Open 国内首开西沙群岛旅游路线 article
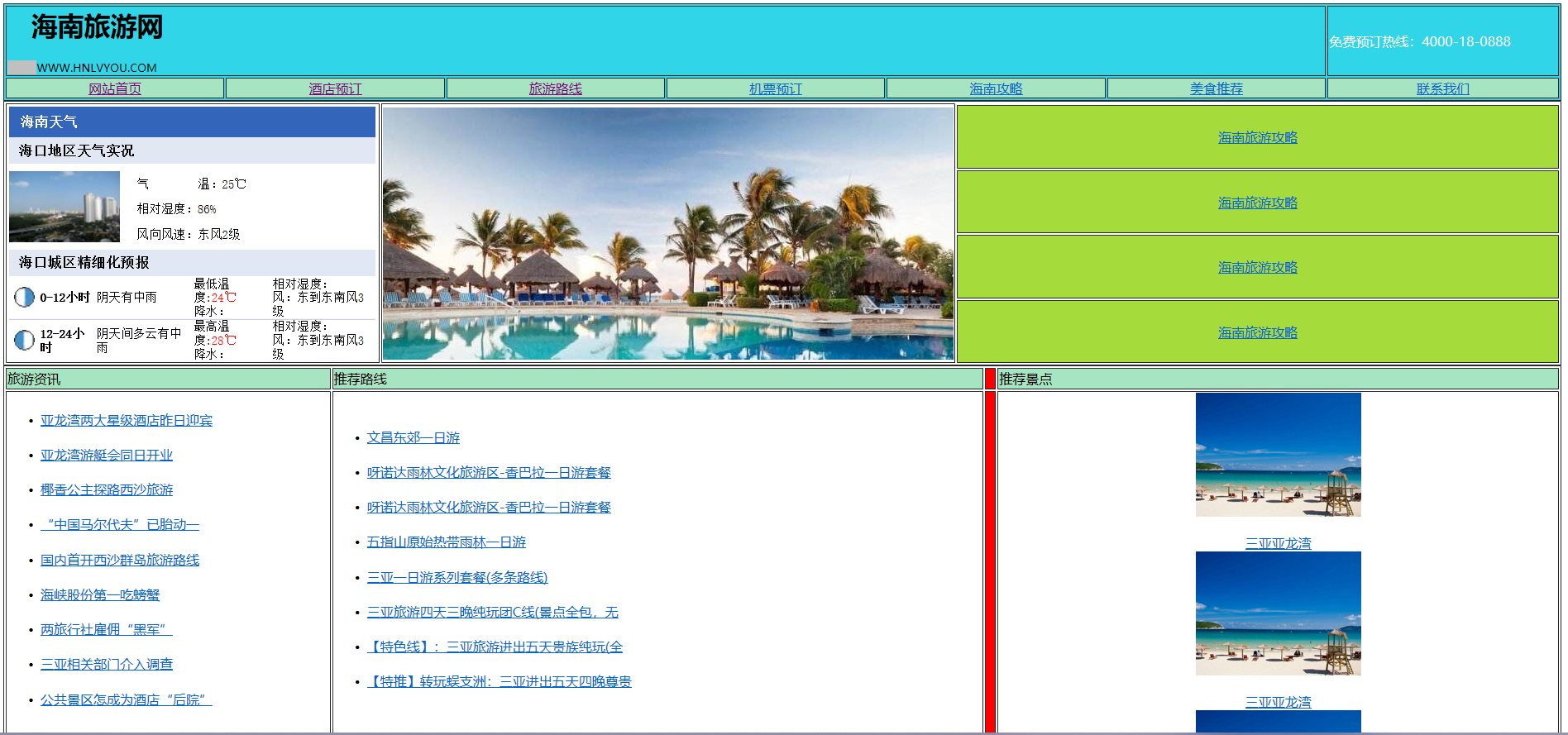 point(120,560)
